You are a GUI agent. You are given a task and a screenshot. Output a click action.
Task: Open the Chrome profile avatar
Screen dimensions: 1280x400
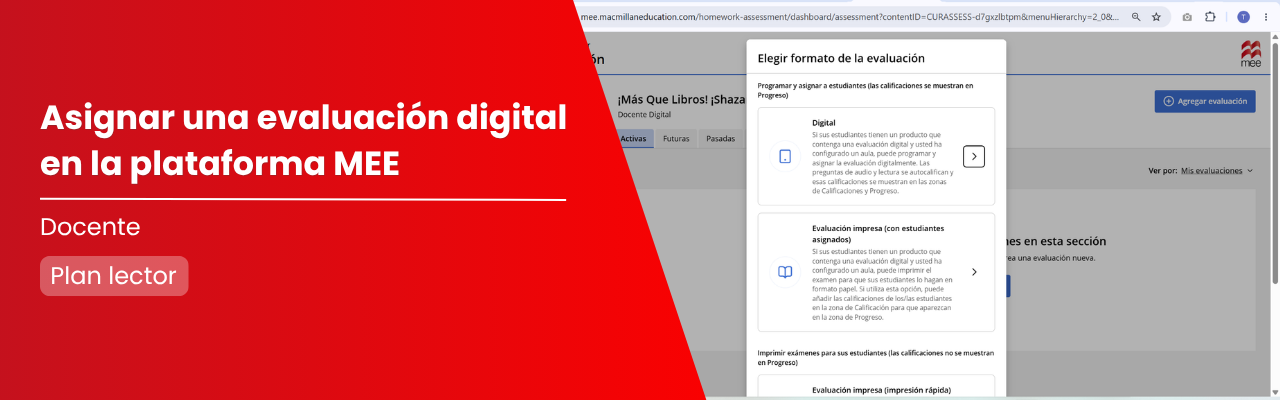coord(1243,17)
